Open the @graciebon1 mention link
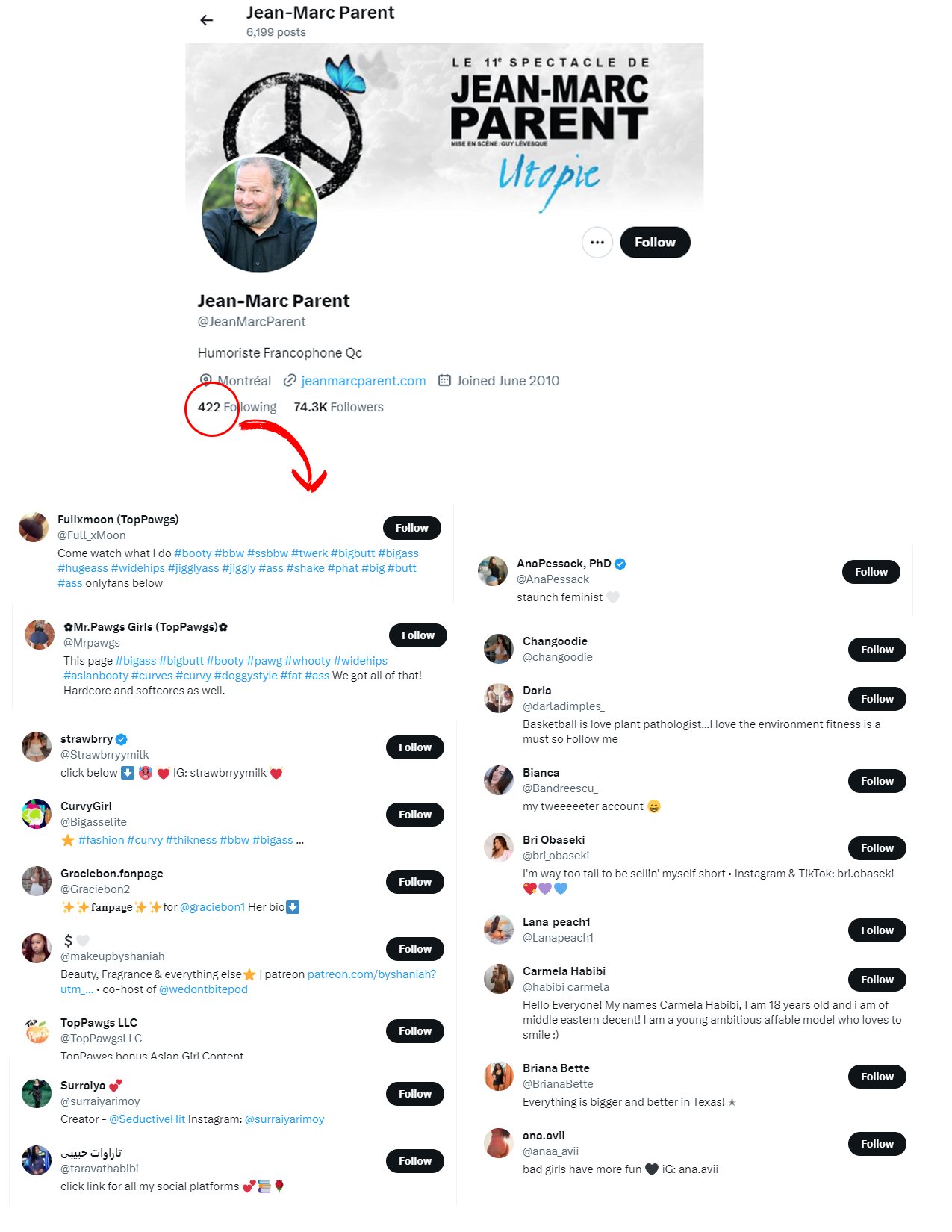The image size is (952, 1232). pos(213,907)
